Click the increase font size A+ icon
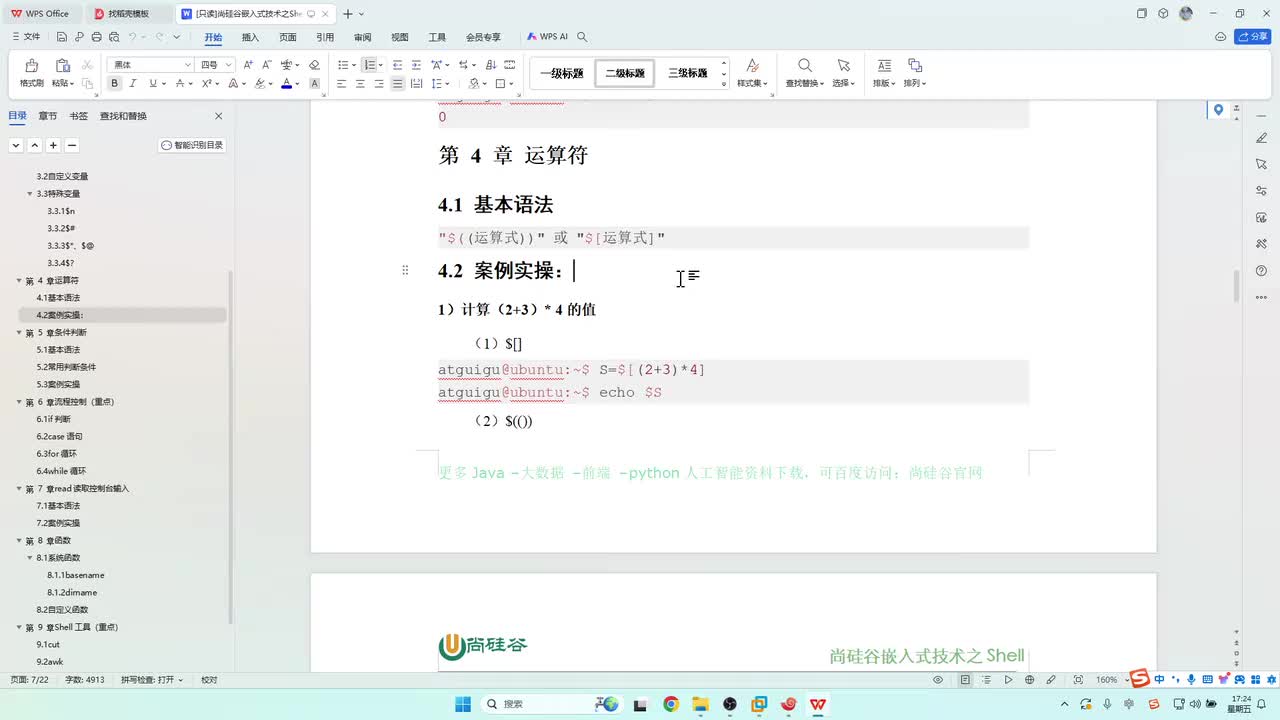This screenshot has width=1280, height=720. tap(249, 65)
